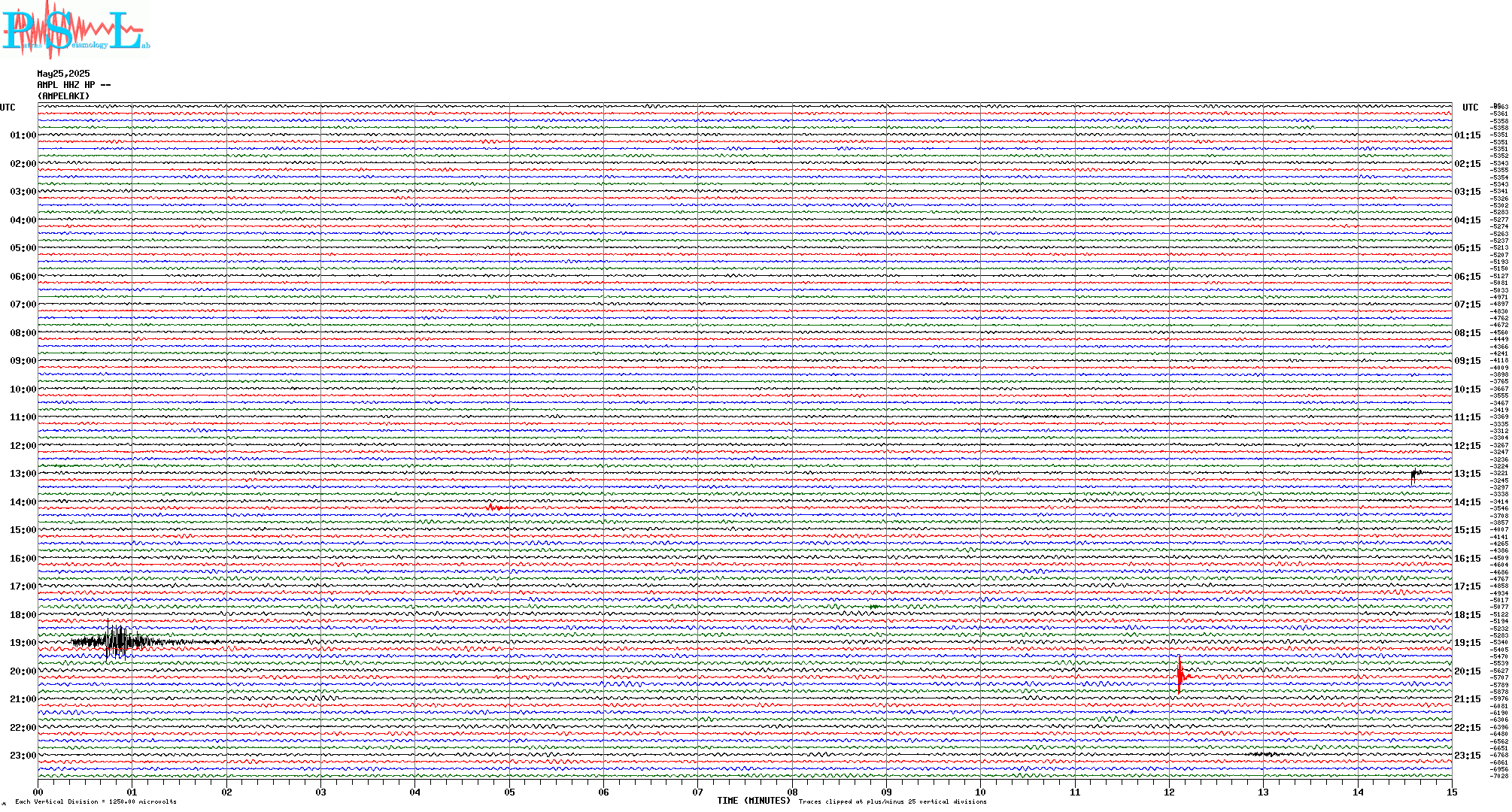Click the large black earthquake burst at 19:00

119,641
